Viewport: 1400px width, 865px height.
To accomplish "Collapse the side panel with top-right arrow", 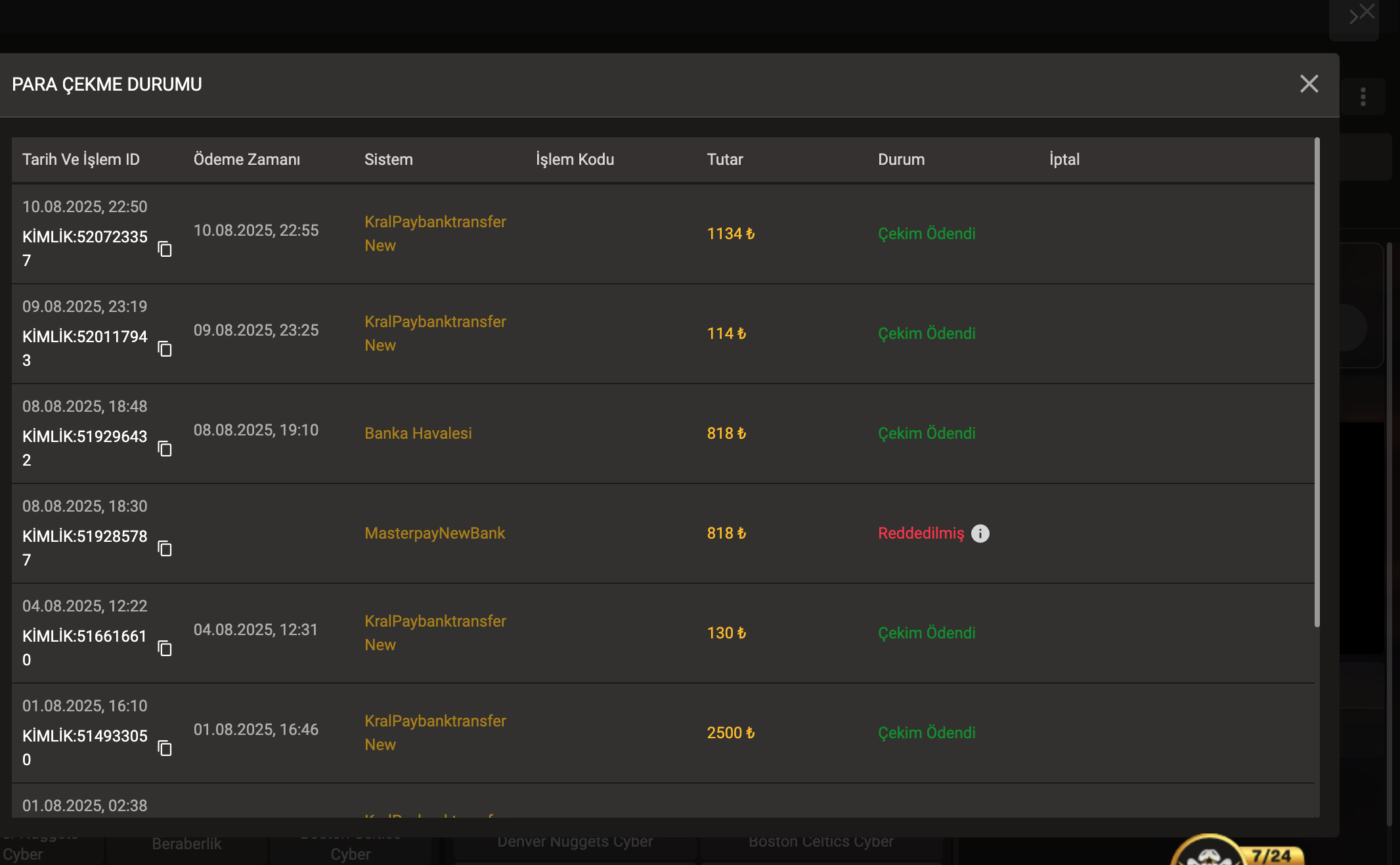I will point(1354,17).
